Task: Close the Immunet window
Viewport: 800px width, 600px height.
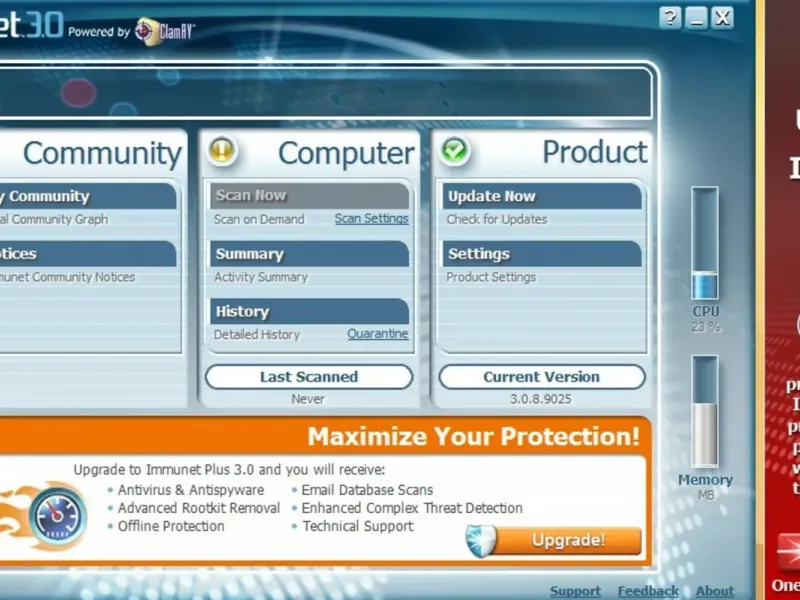Action: tap(722, 18)
